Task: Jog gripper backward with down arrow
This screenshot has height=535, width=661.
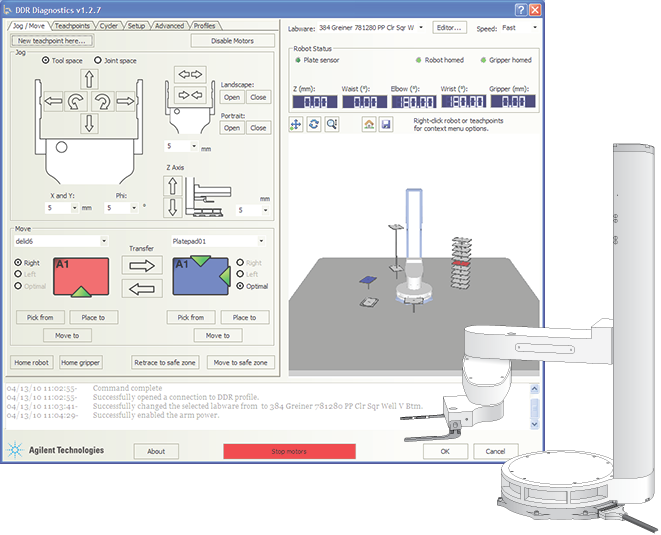Action: coord(89,124)
